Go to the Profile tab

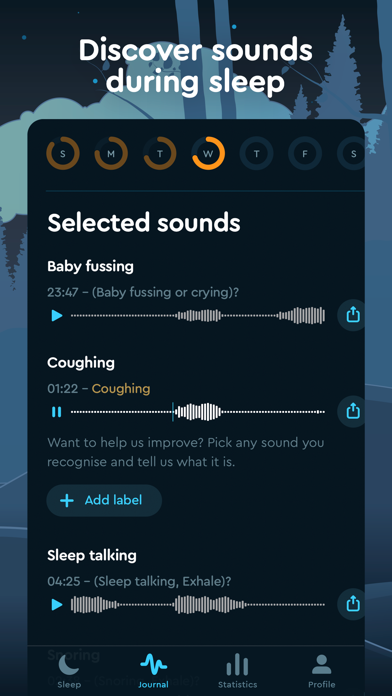(321, 670)
